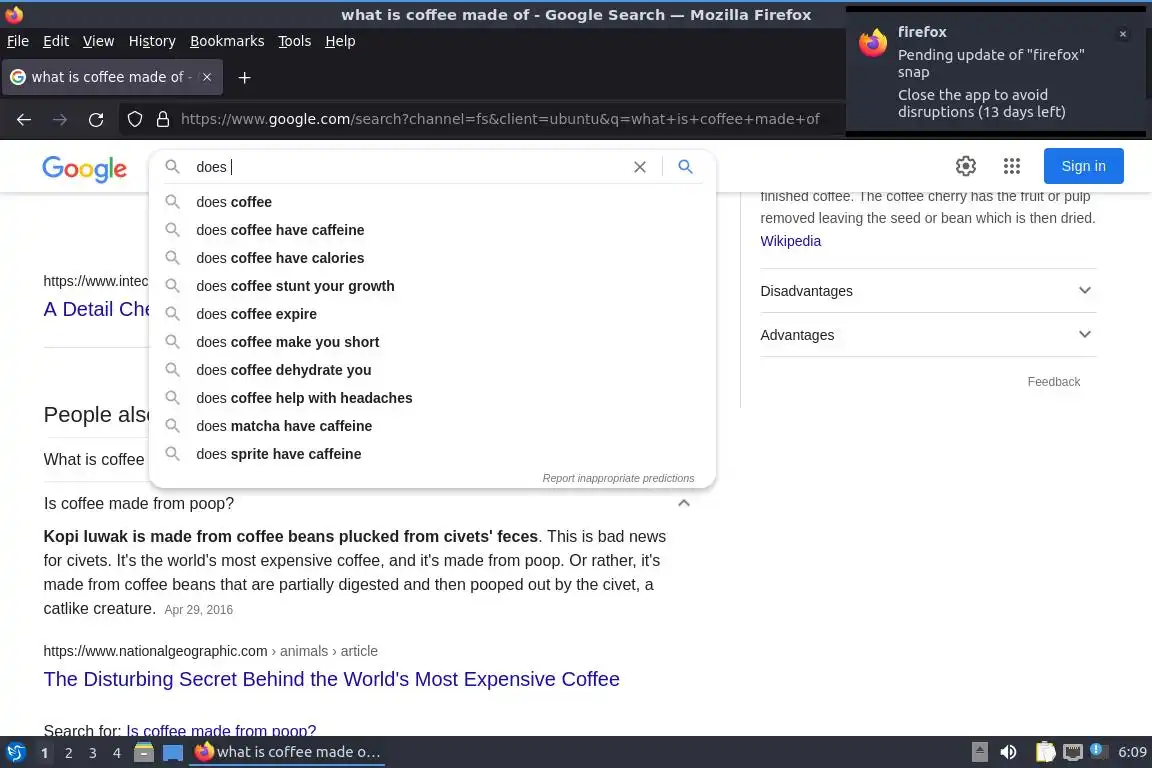Open the file manager taskbar icon
This screenshot has height=768, width=1152.
pos(144,752)
